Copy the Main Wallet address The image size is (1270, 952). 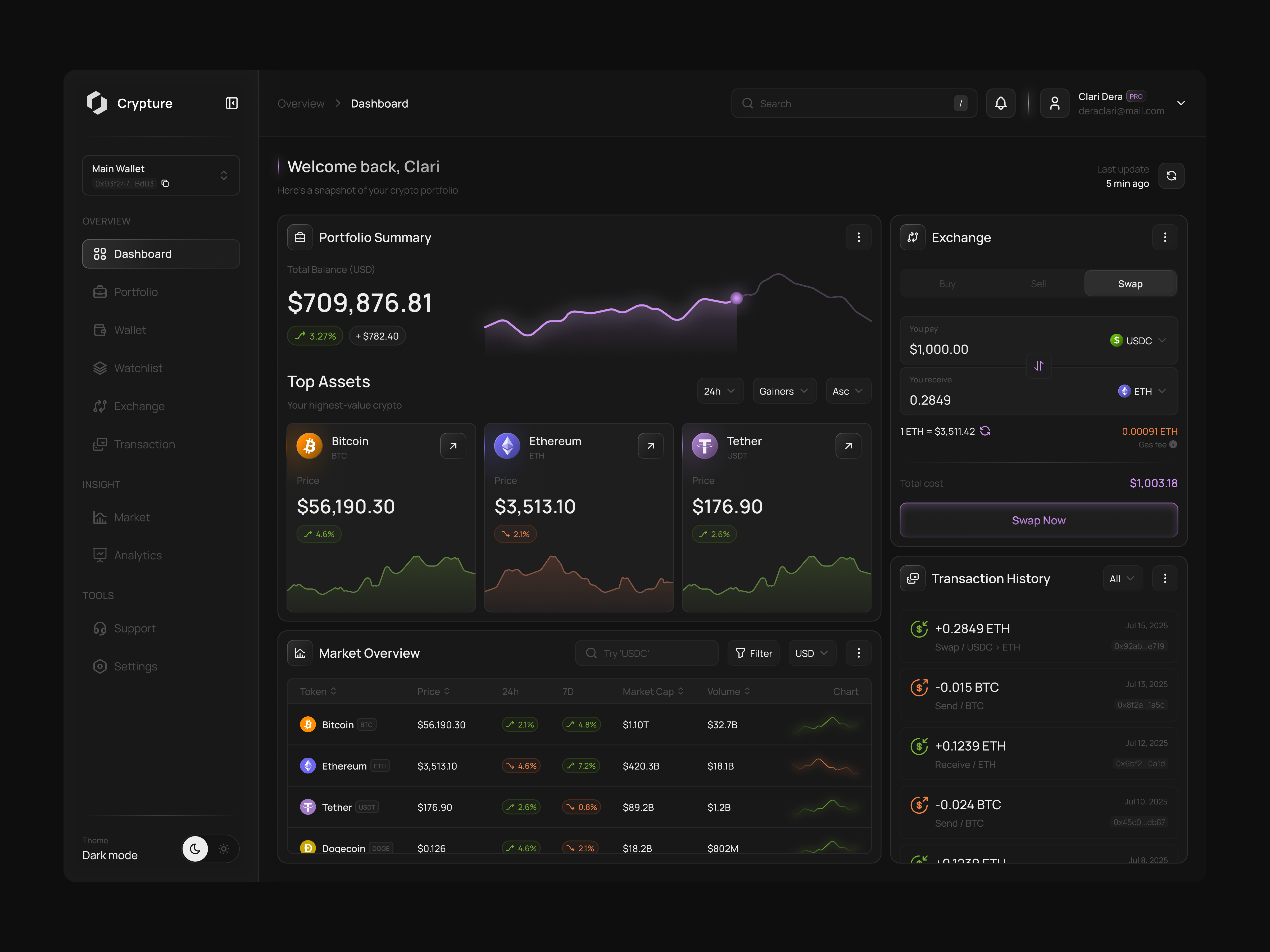(x=166, y=184)
